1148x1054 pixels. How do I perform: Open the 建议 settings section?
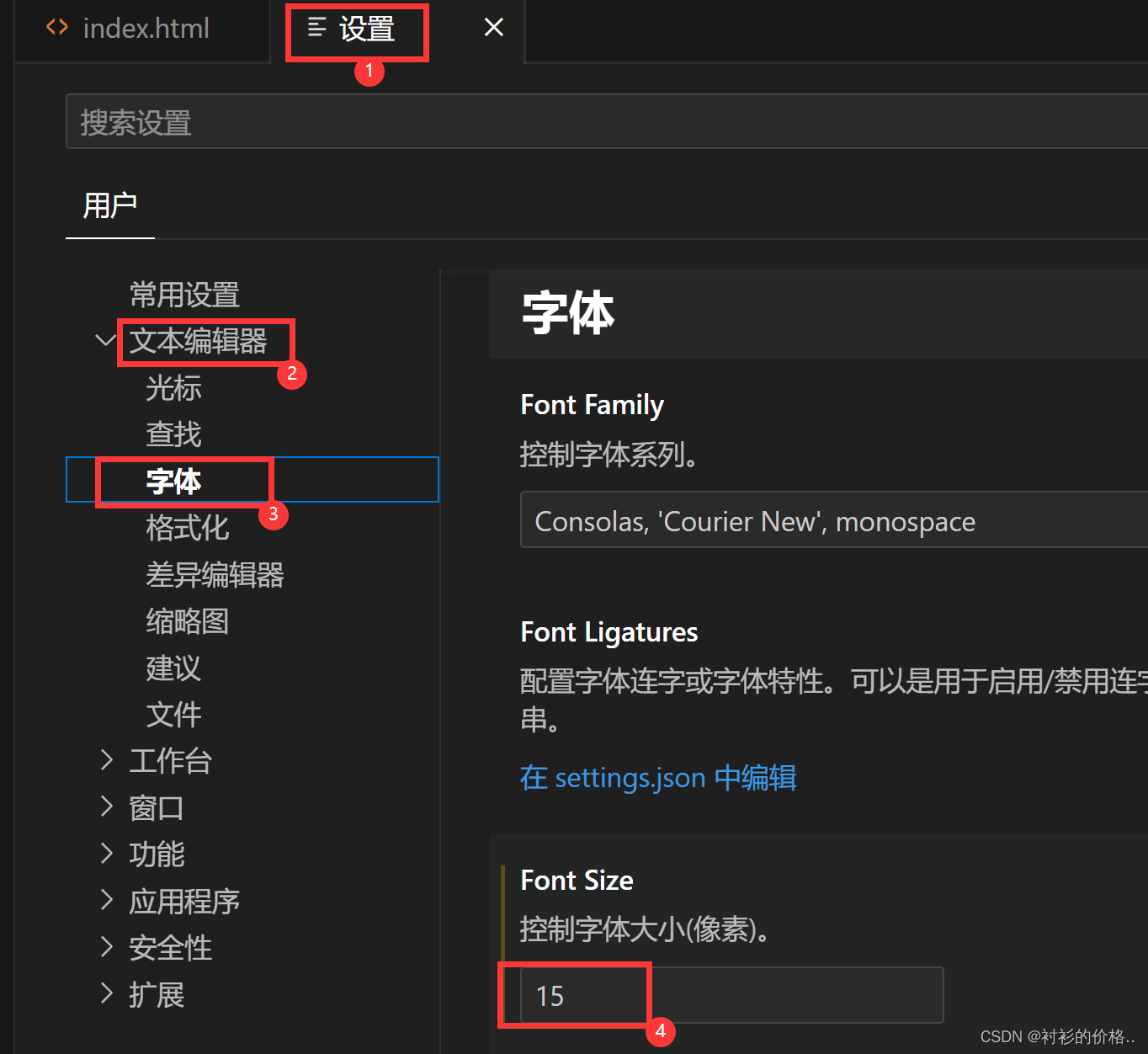(x=173, y=668)
